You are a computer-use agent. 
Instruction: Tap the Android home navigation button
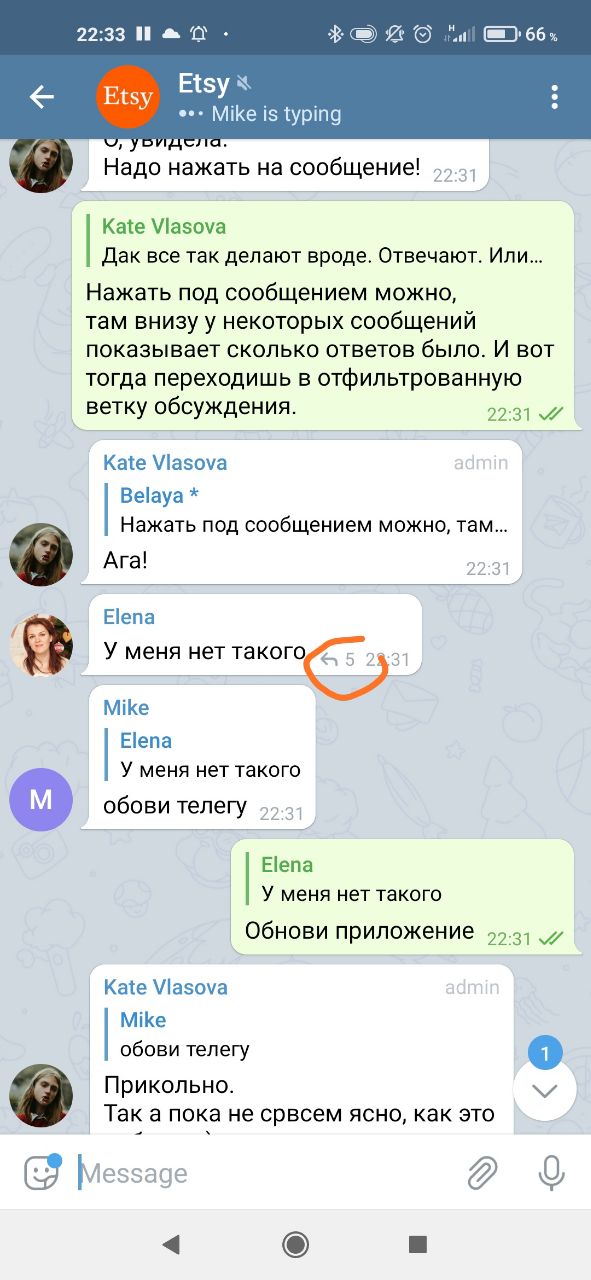tap(295, 1243)
